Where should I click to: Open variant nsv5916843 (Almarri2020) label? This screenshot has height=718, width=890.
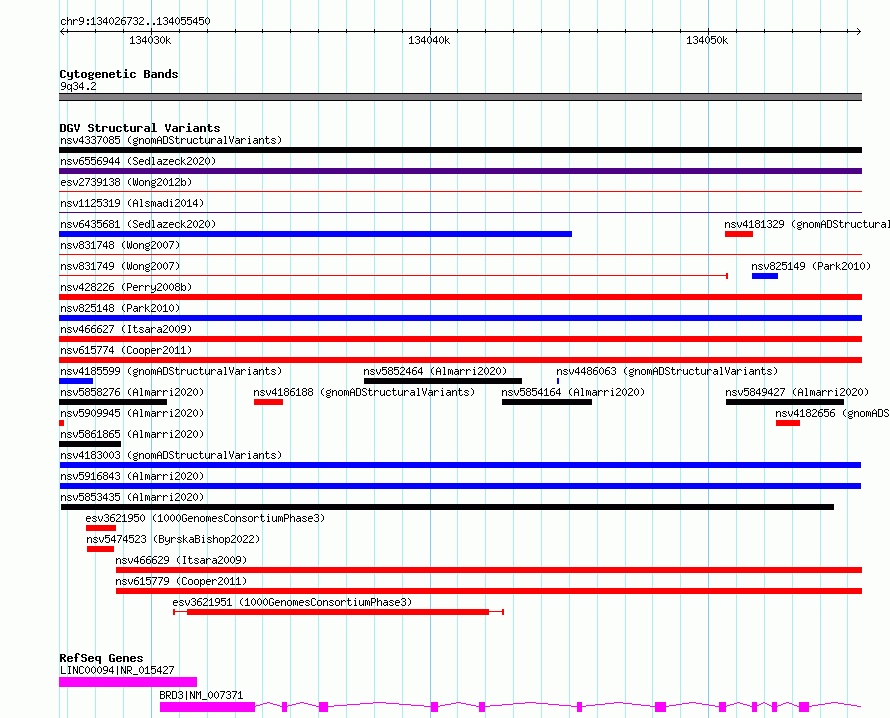click(132, 476)
